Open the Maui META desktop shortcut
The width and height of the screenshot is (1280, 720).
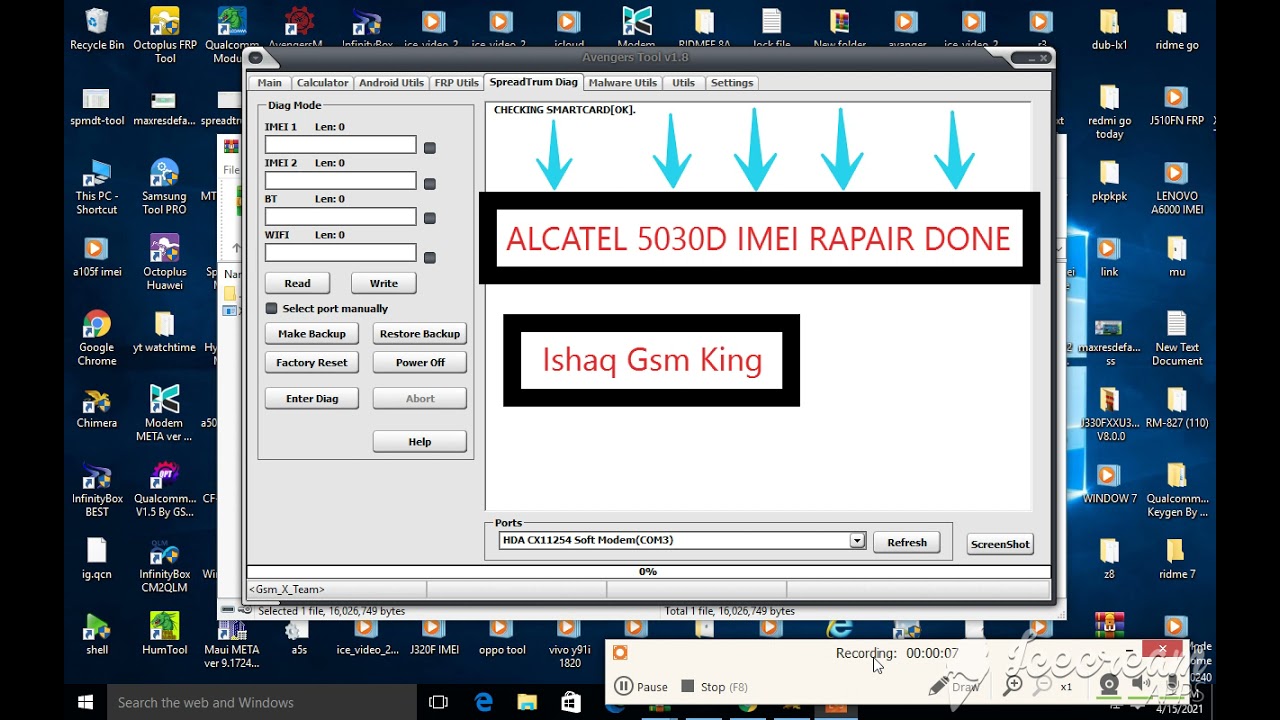232,640
